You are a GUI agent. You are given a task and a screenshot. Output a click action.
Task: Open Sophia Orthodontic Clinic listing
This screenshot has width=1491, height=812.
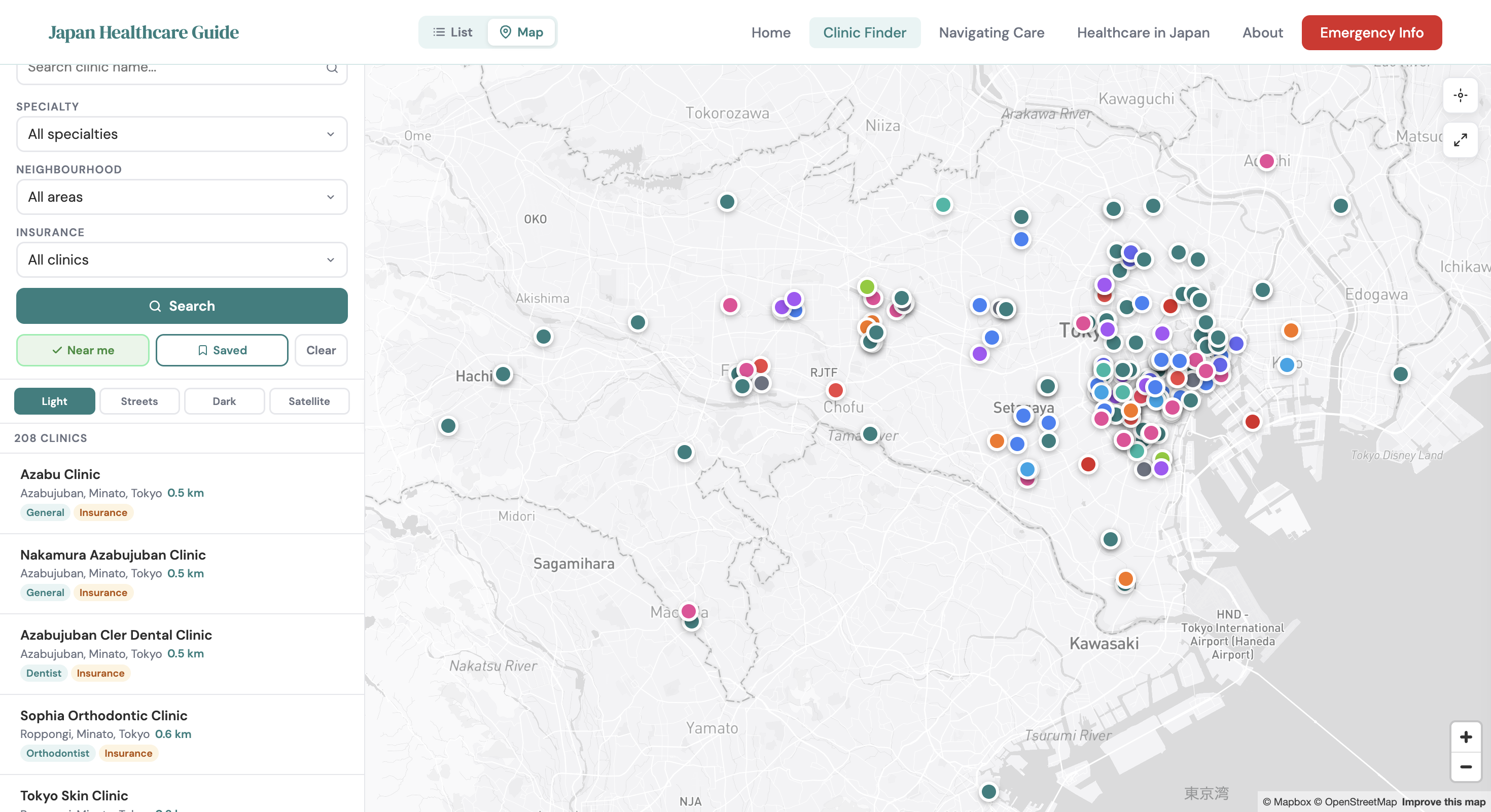(x=182, y=734)
